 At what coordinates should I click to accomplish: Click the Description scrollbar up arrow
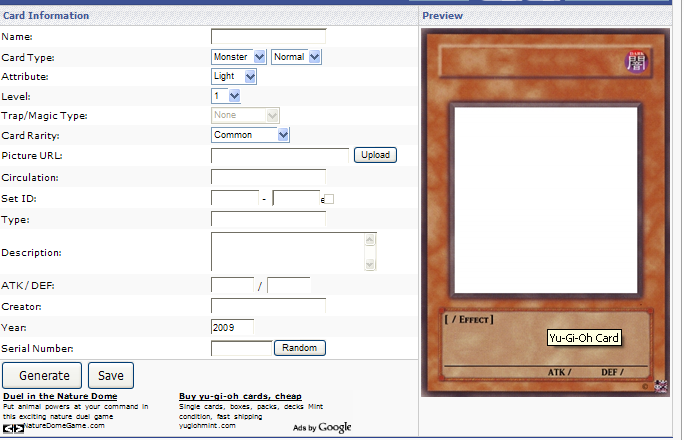pos(370,240)
